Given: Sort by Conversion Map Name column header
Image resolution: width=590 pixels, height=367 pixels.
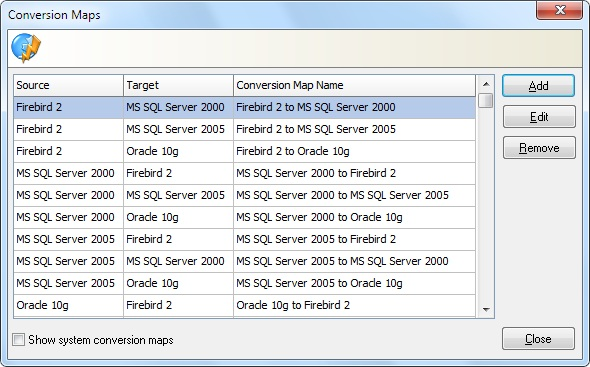Looking at the screenshot, I should click(354, 85).
